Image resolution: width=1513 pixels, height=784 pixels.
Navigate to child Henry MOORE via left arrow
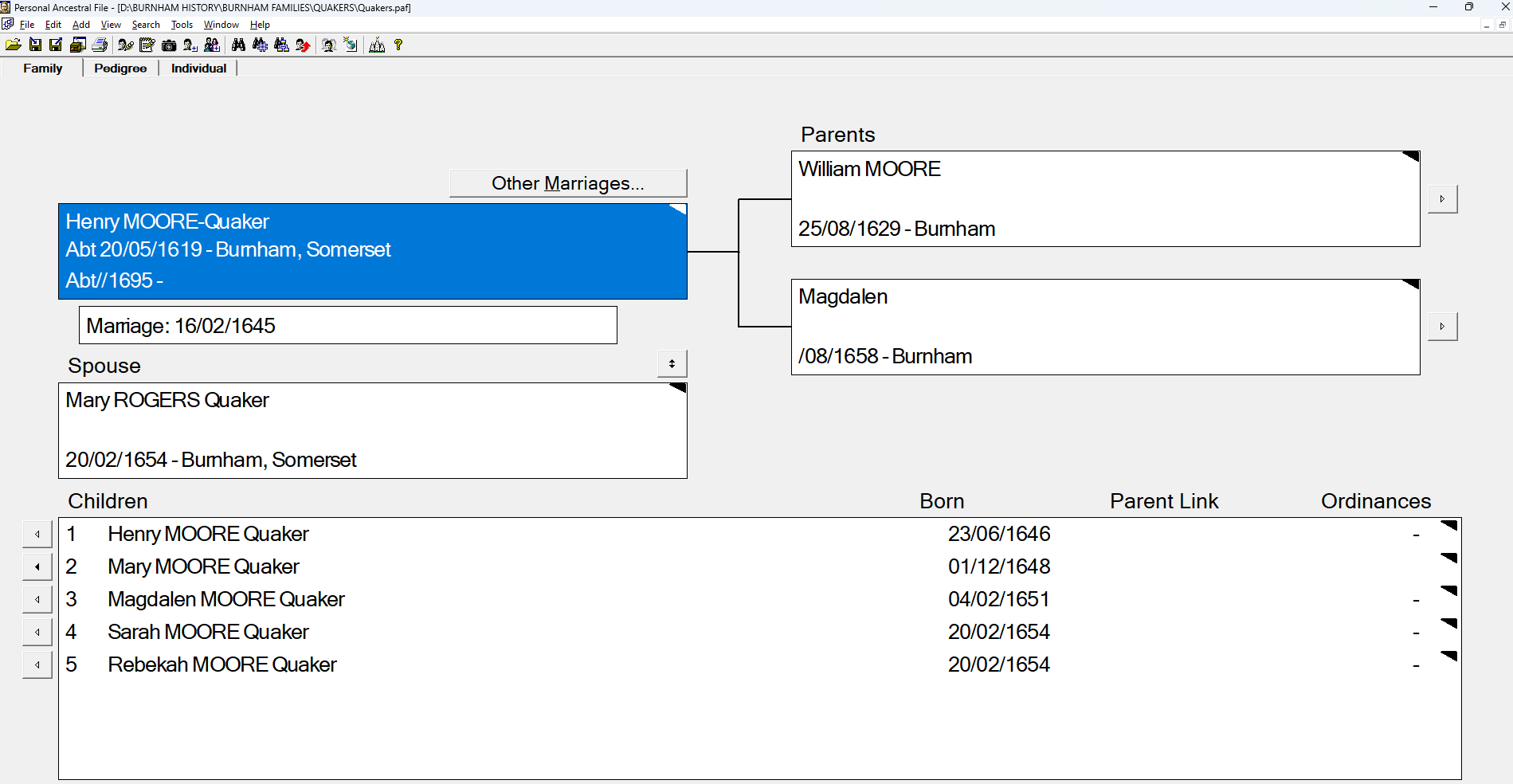[x=37, y=534]
